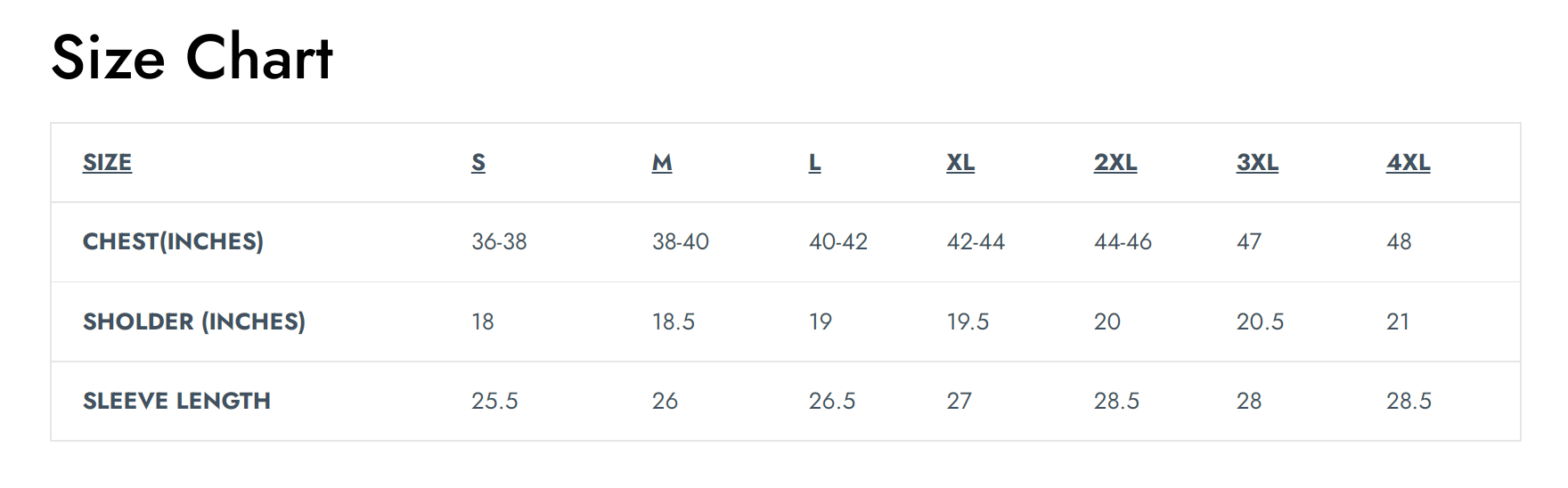The height and width of the screenshot is (488, 1568).
Task: Click the CHEST(INCHES) row label
Action: point(173,241)
